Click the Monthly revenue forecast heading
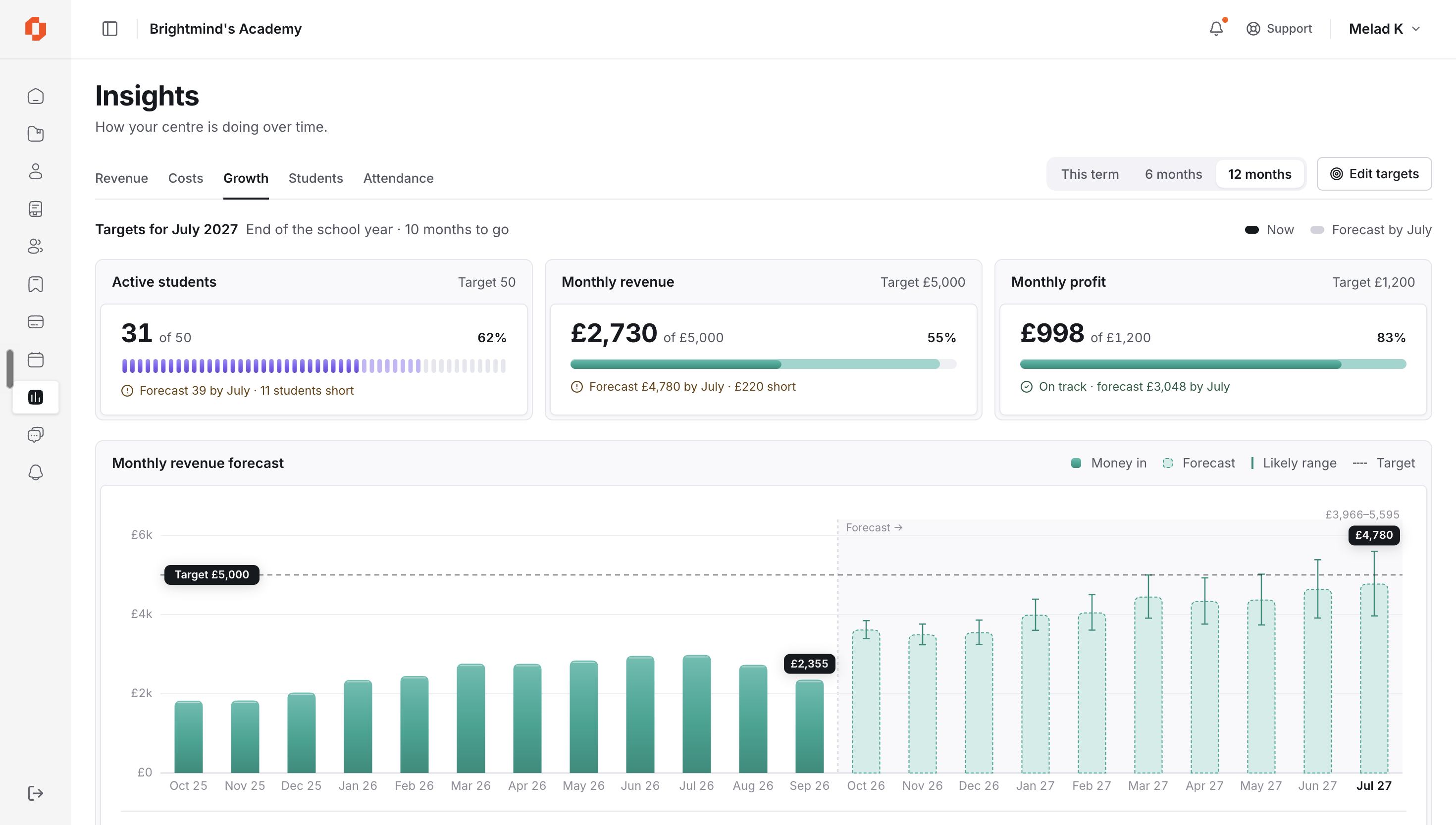Viewport: 1456px width, 825px height. click(198, 463)
